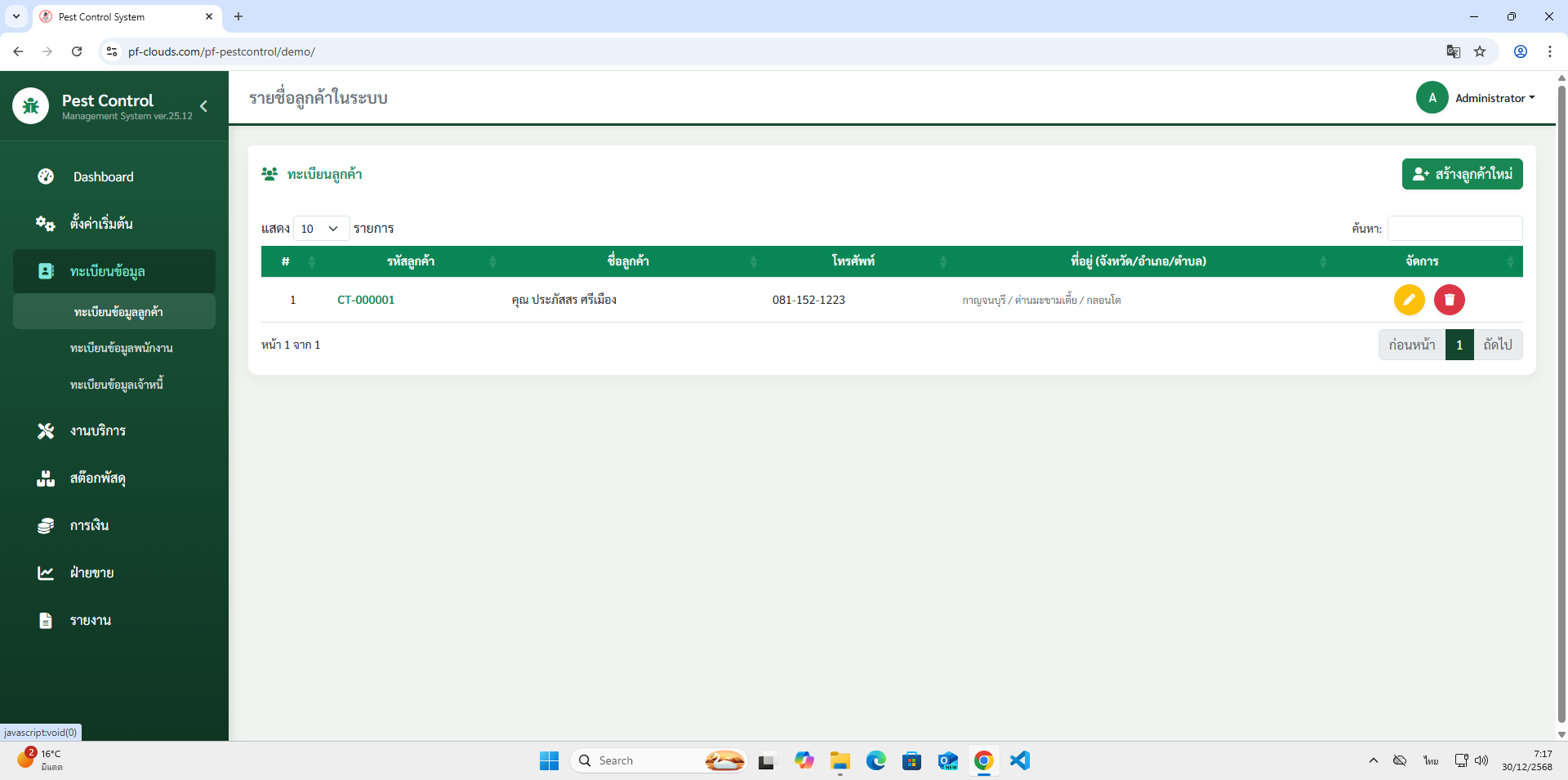Open Dashboard from the sidebar
Screen dimensions: 1568x780
[103, 177]
